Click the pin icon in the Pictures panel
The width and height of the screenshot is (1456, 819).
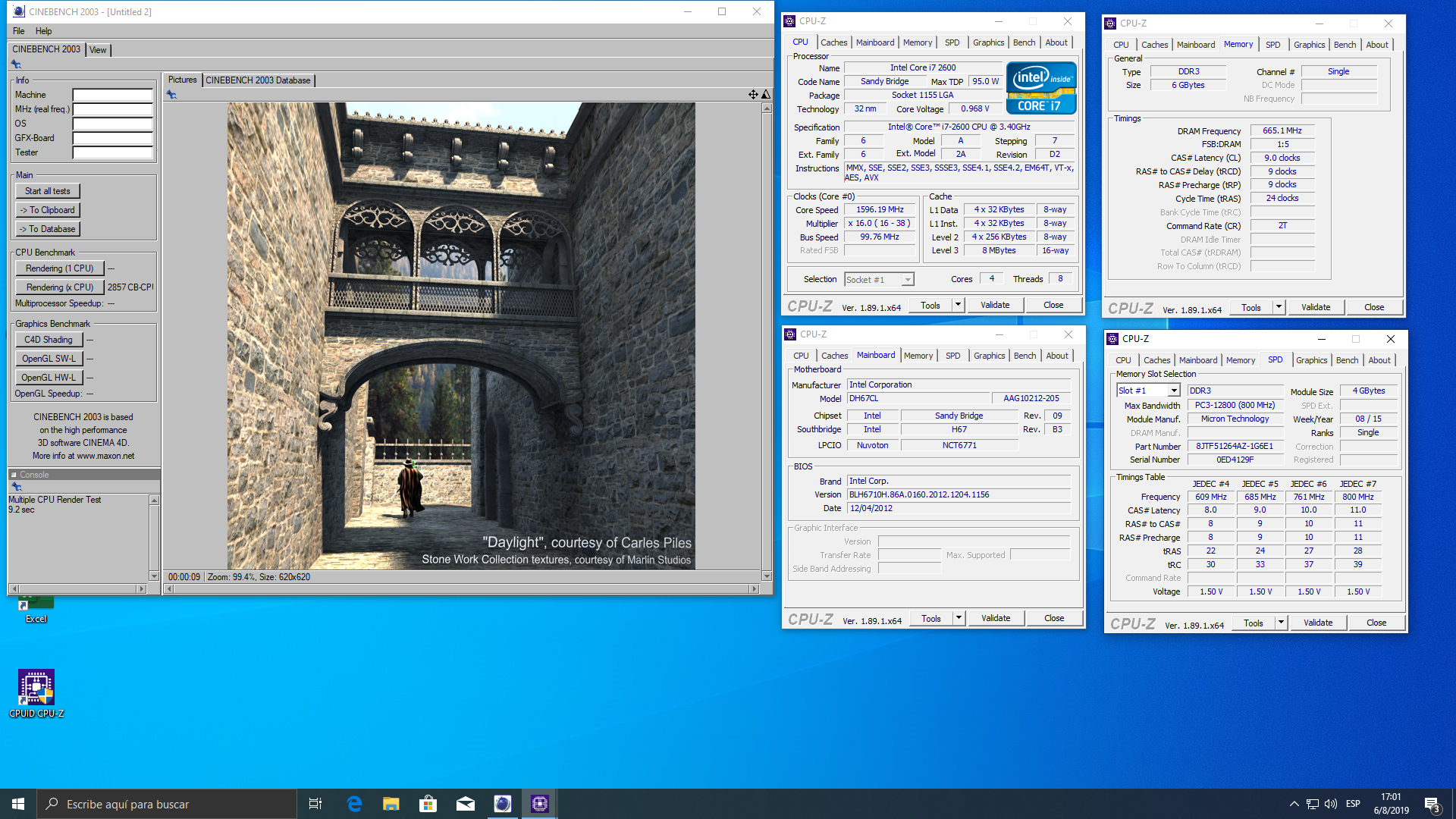[x=171, y=95]
